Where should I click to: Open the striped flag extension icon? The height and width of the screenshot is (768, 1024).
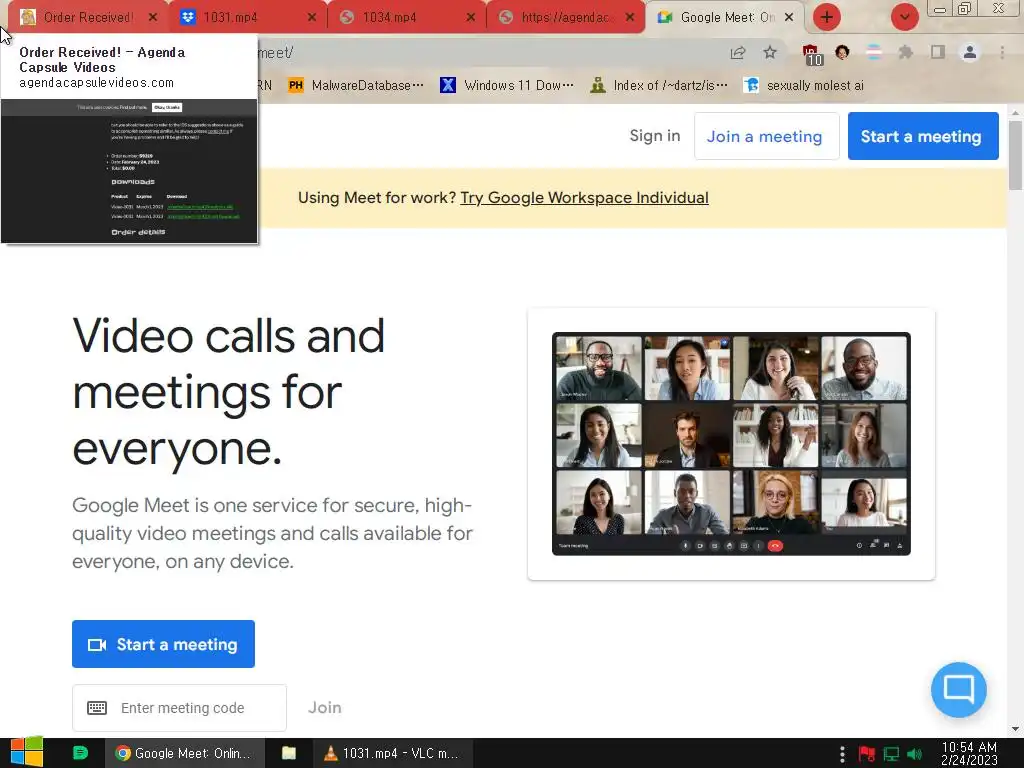point(873,52)
